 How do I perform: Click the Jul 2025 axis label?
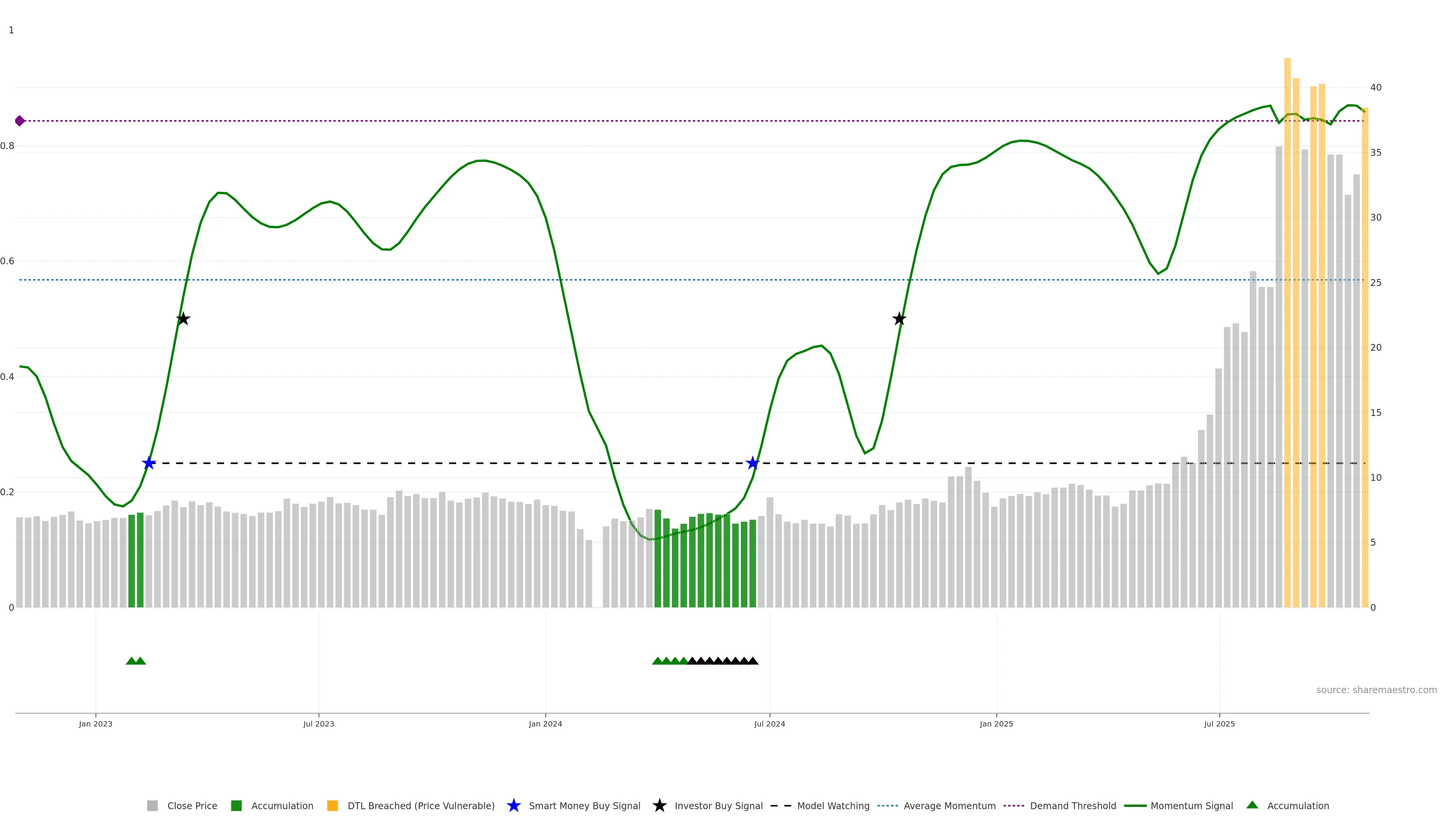[x=1219, y=723]
